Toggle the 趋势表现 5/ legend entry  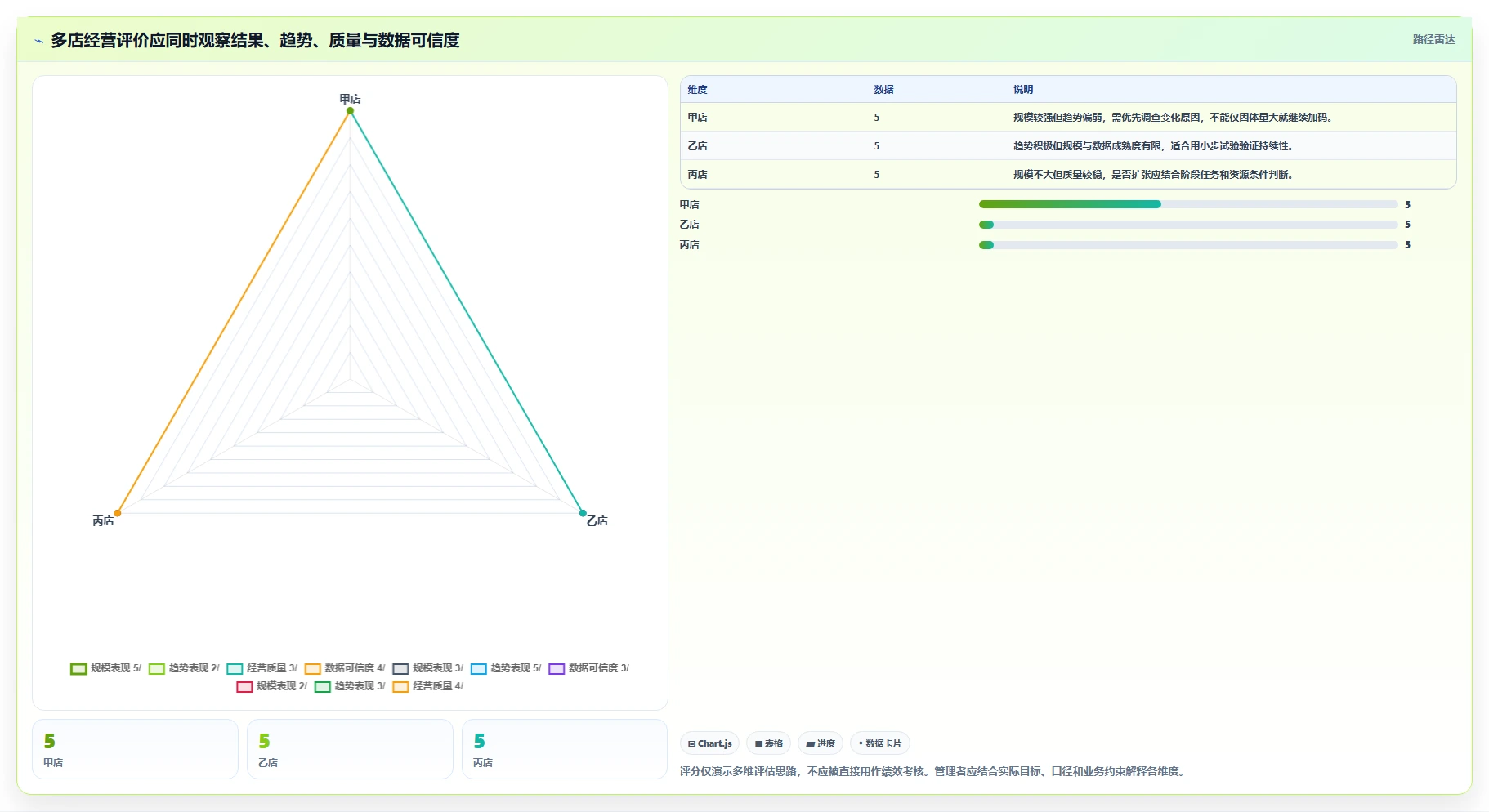tap(506, 668)
